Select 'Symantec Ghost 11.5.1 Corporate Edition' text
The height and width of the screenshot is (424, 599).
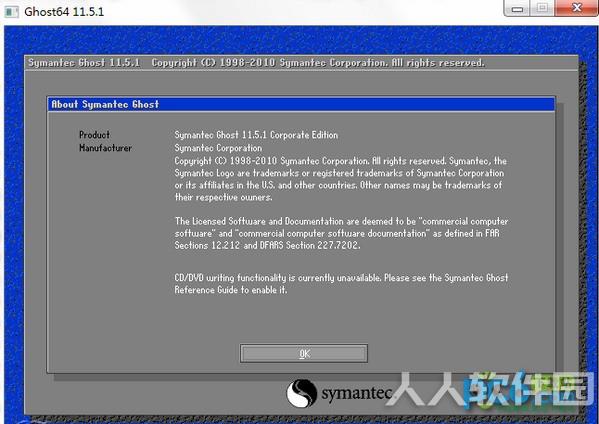pyautogui.click(x=256, y=135)
